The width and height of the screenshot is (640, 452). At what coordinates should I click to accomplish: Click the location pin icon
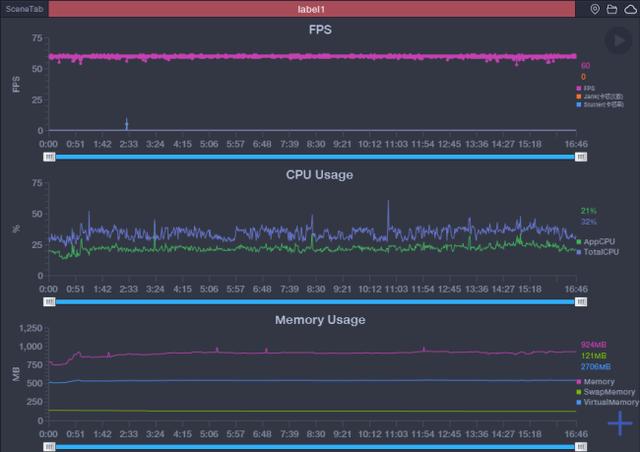595,9
